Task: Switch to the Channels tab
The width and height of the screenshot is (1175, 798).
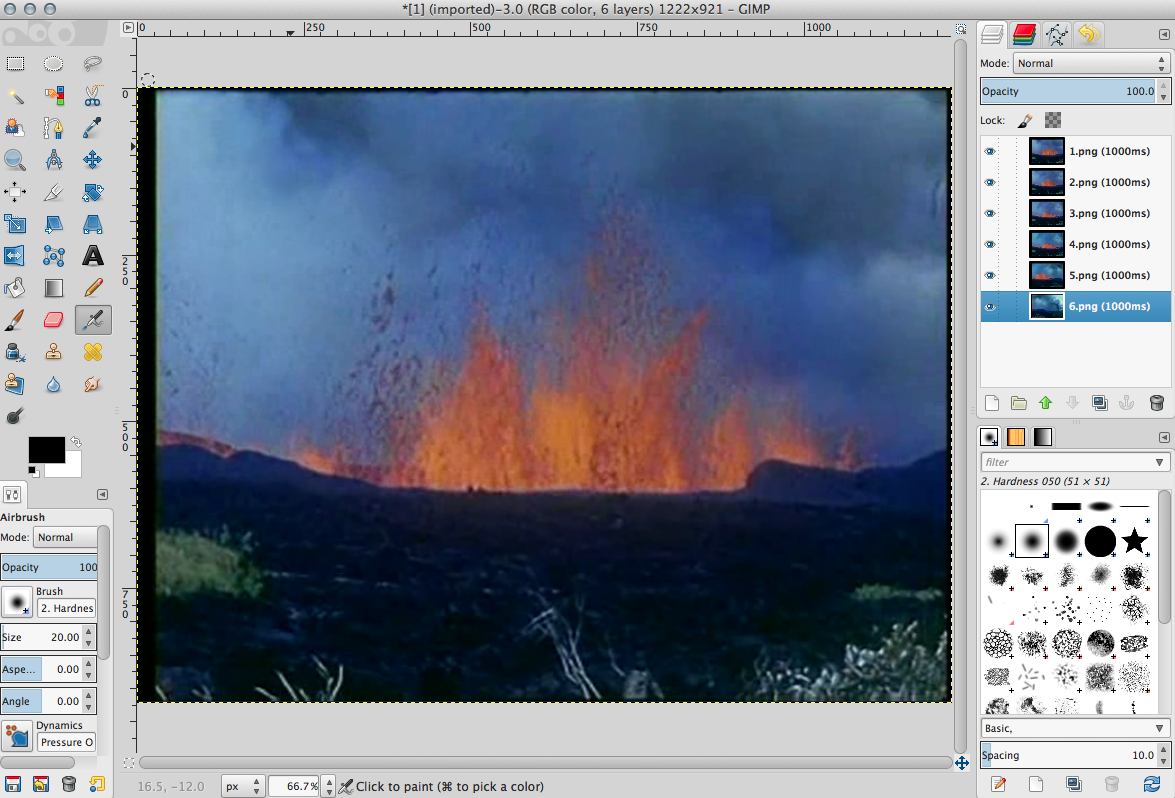Action: coord(1024,34)
